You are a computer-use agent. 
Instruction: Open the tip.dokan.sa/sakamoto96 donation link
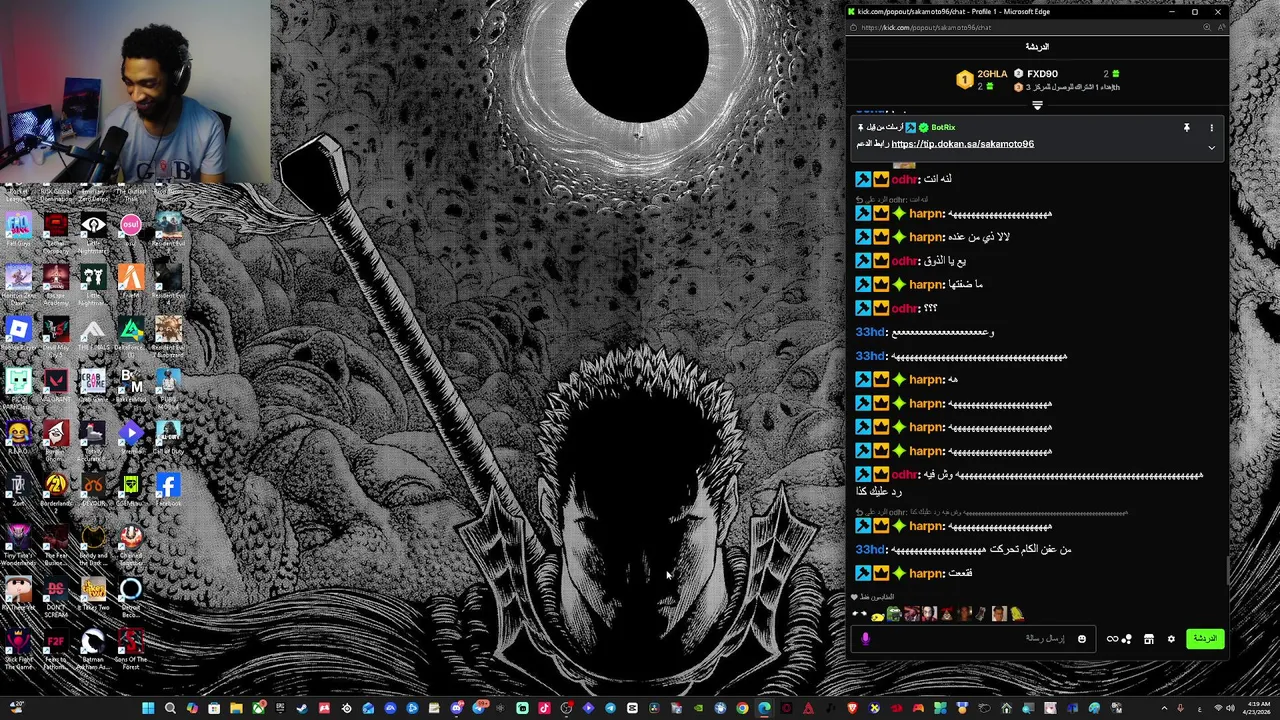[x=962, y=144]
